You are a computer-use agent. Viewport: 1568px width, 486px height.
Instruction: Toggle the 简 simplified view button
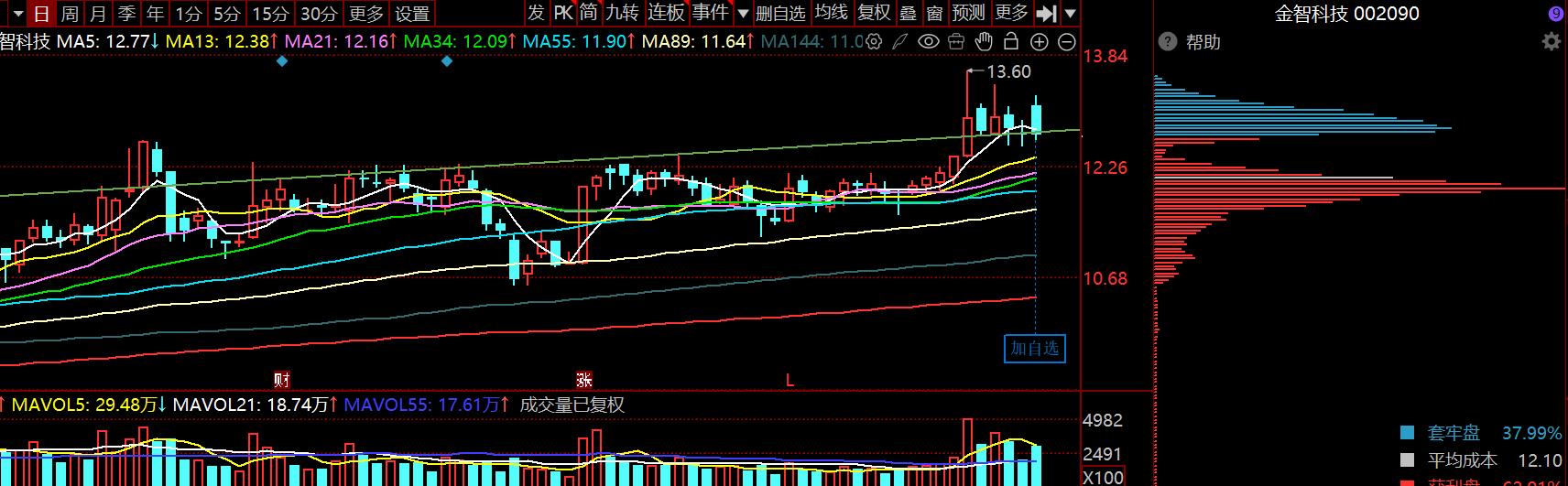588,13
